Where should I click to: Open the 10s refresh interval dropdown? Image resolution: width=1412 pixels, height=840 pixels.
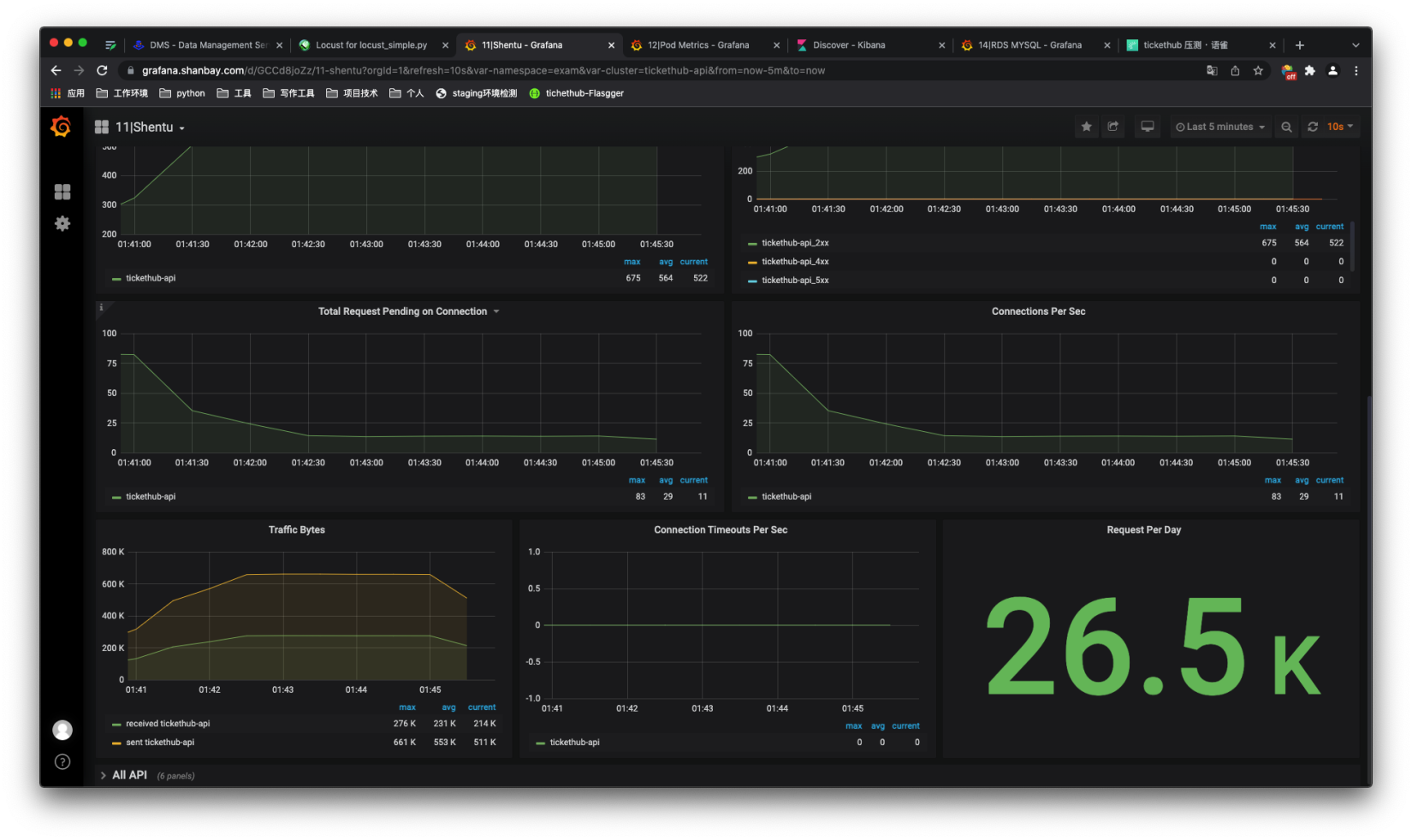1340,127
